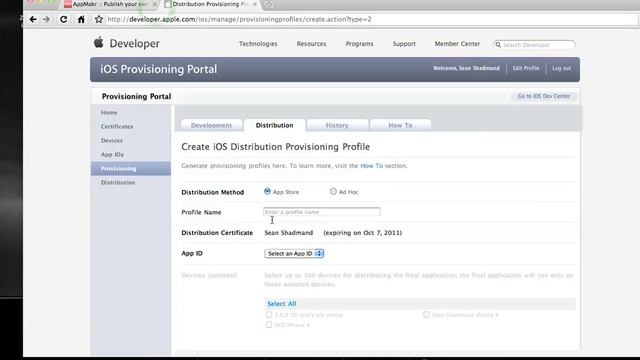
Task: Check the first device checkbox under Select All
Action: tap(269, 315)
